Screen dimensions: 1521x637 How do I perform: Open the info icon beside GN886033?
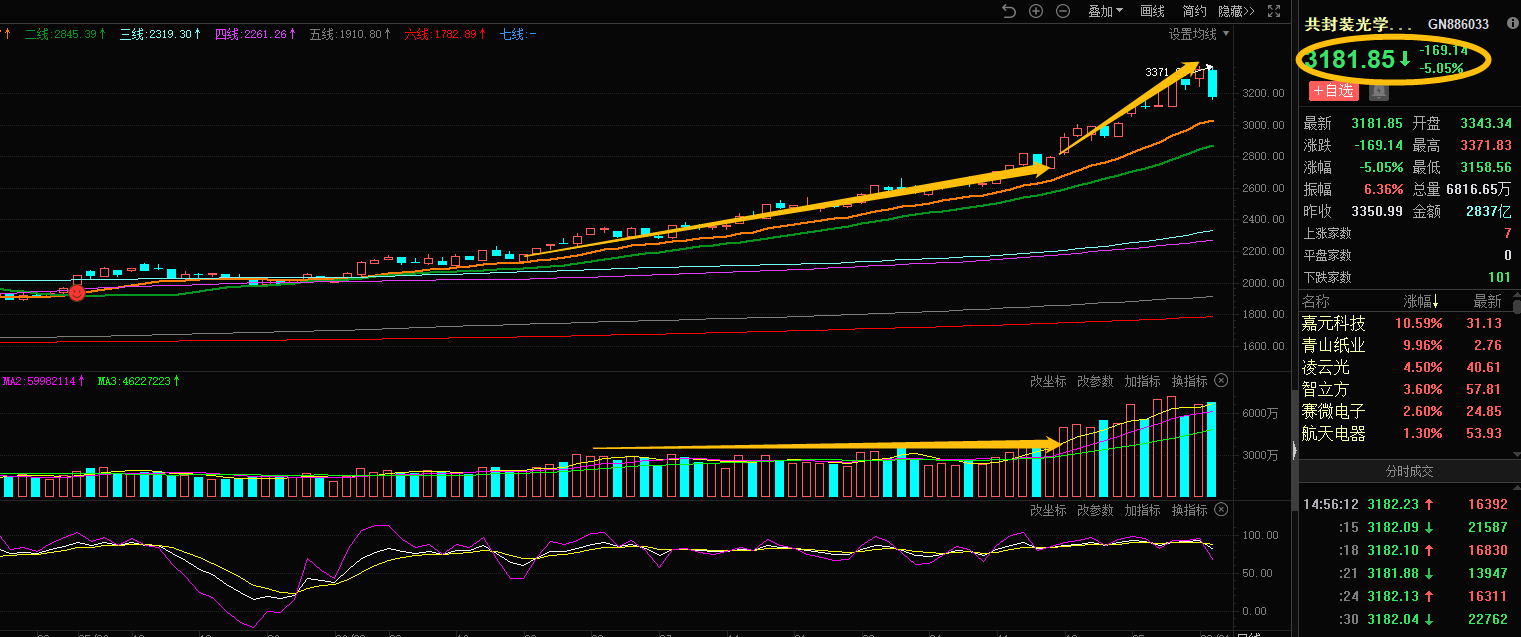(x=1512, y=23)
